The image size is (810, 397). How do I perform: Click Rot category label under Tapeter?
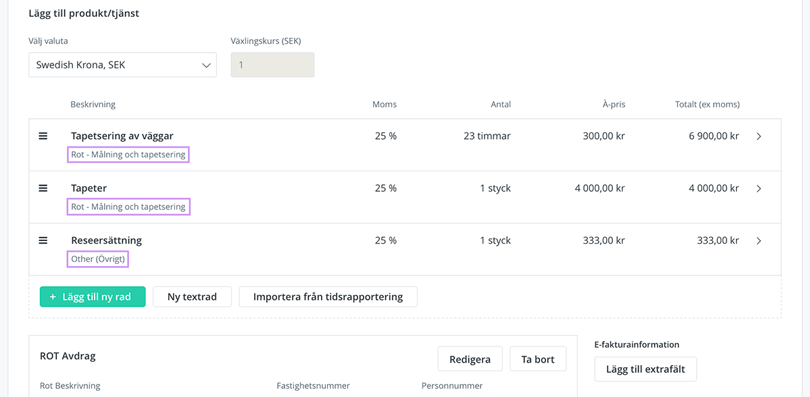pos(128,207)
